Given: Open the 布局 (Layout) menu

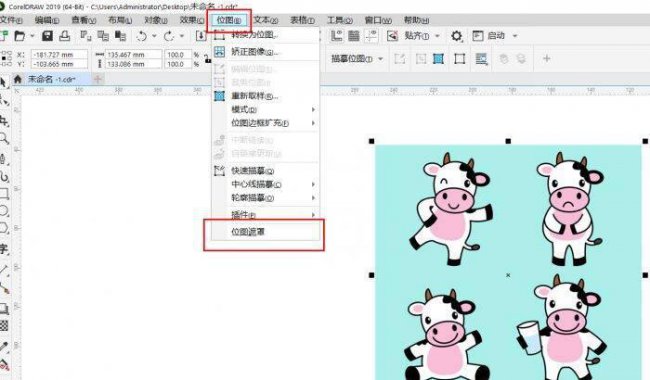Looking at the screenshot, I should pos(120,20).
